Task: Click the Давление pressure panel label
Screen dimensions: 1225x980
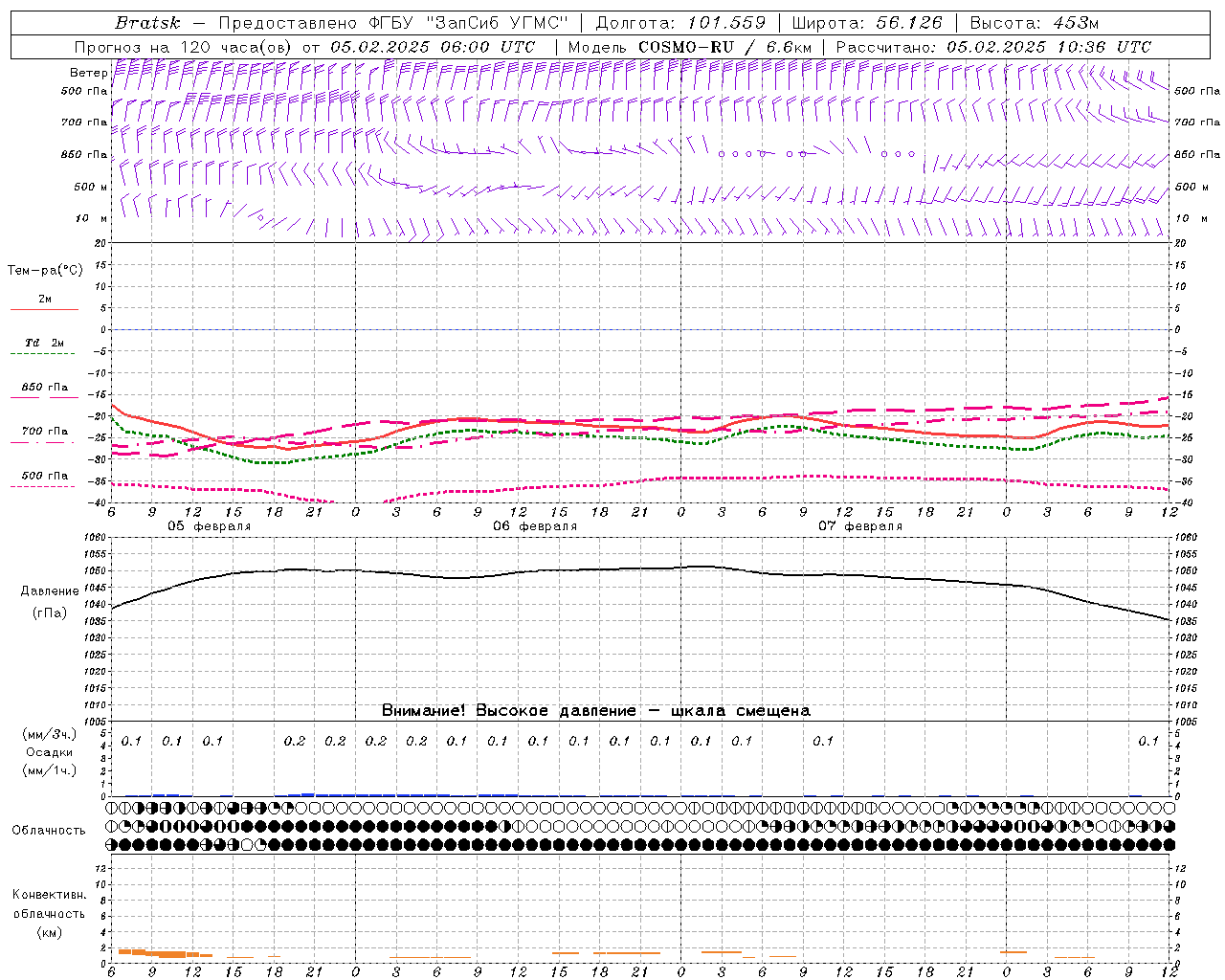Action: pyautogui.click(x=50, y=590)
